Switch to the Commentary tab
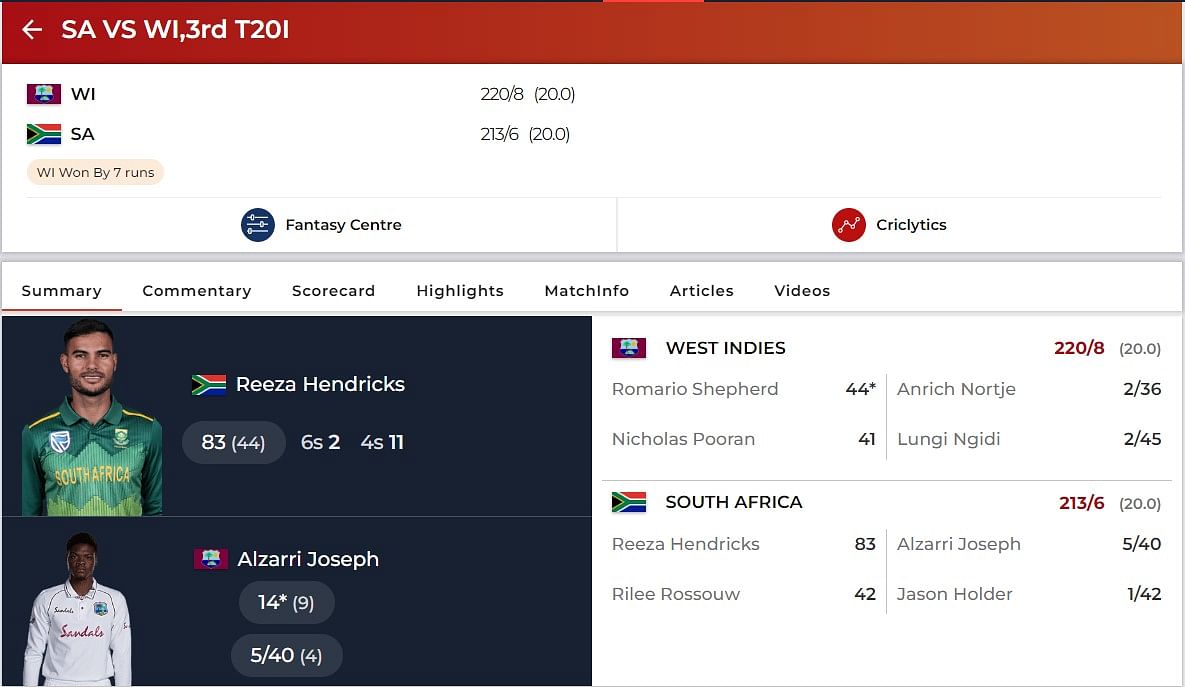This screenshot has height=687, width=1185. pos(196,291)
